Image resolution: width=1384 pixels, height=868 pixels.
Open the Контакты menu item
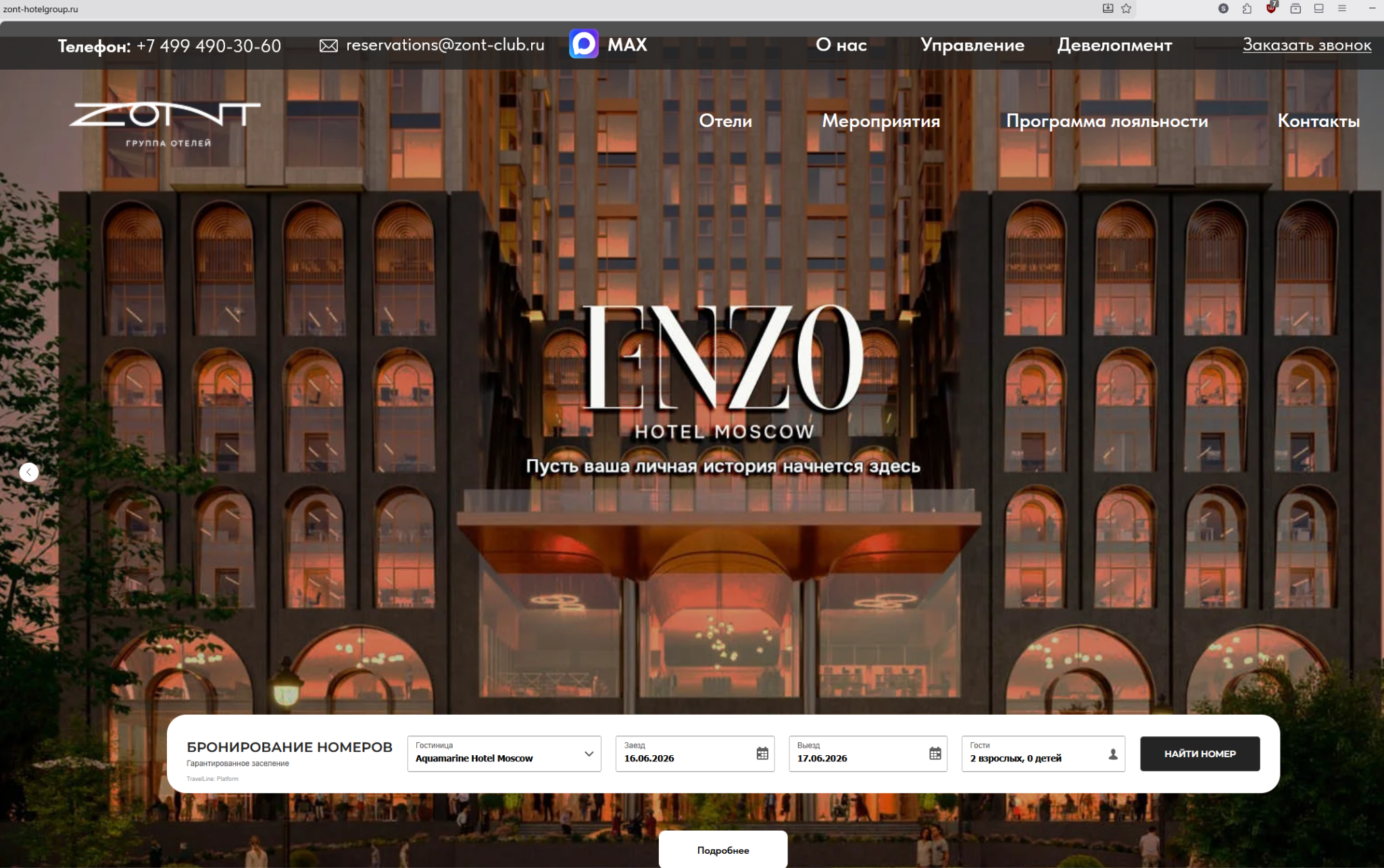[1318, 121]
